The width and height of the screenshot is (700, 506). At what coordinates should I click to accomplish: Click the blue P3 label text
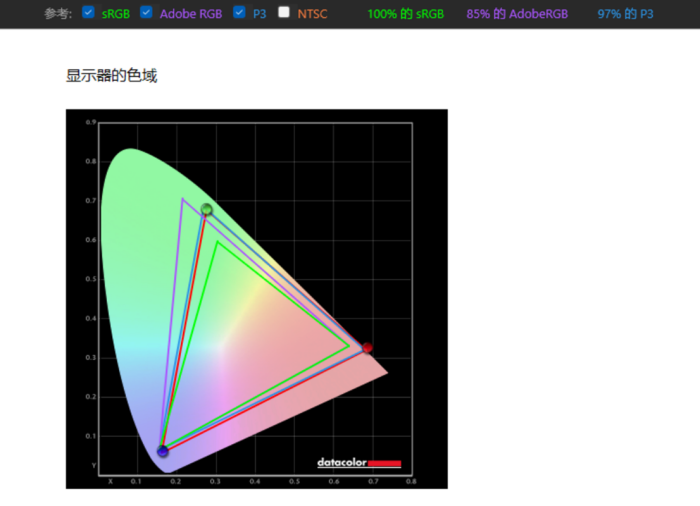(x=259, y=14)
